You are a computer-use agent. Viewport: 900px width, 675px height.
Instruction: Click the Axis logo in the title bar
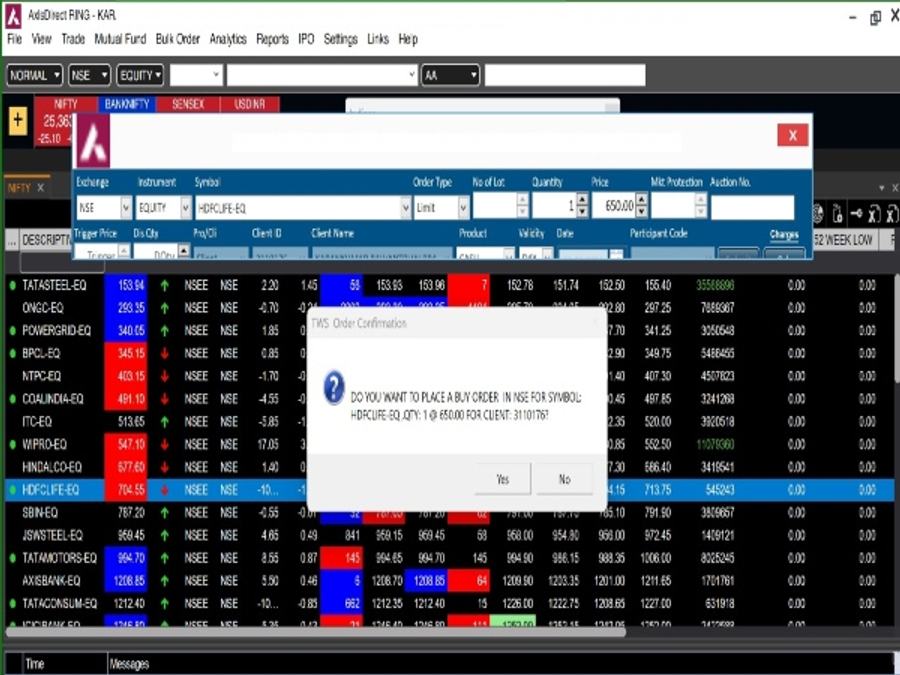pos(13,16)
